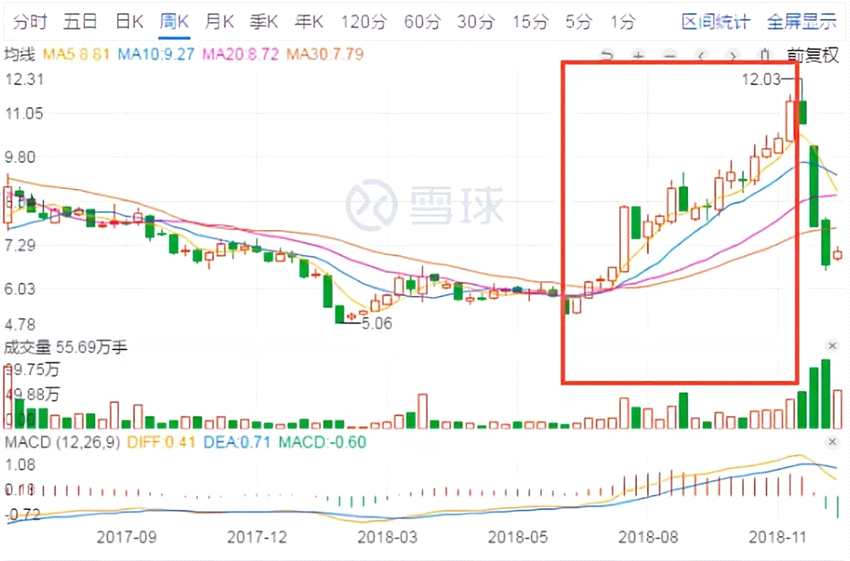Close the MACD indicator panel

point(832,442)
